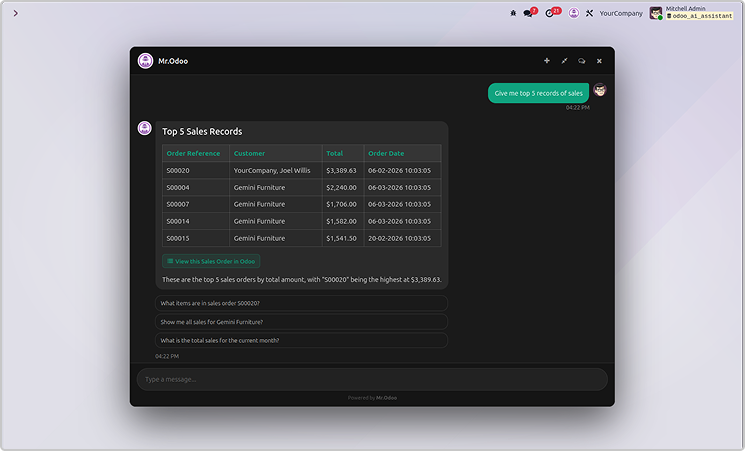
Task: Open the YourCompany company switcher
Action: 621,13
